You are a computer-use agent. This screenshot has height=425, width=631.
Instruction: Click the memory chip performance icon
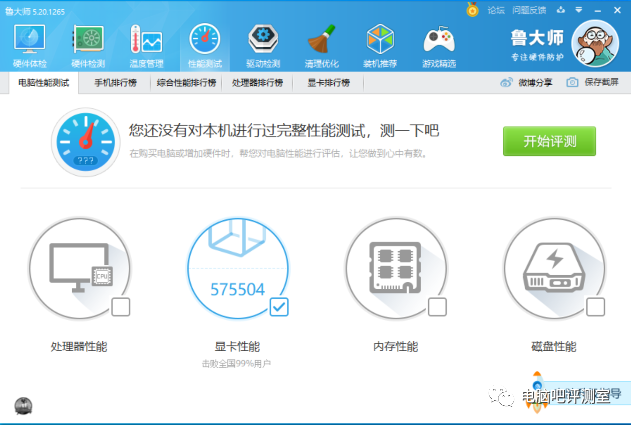click(396, 268)
